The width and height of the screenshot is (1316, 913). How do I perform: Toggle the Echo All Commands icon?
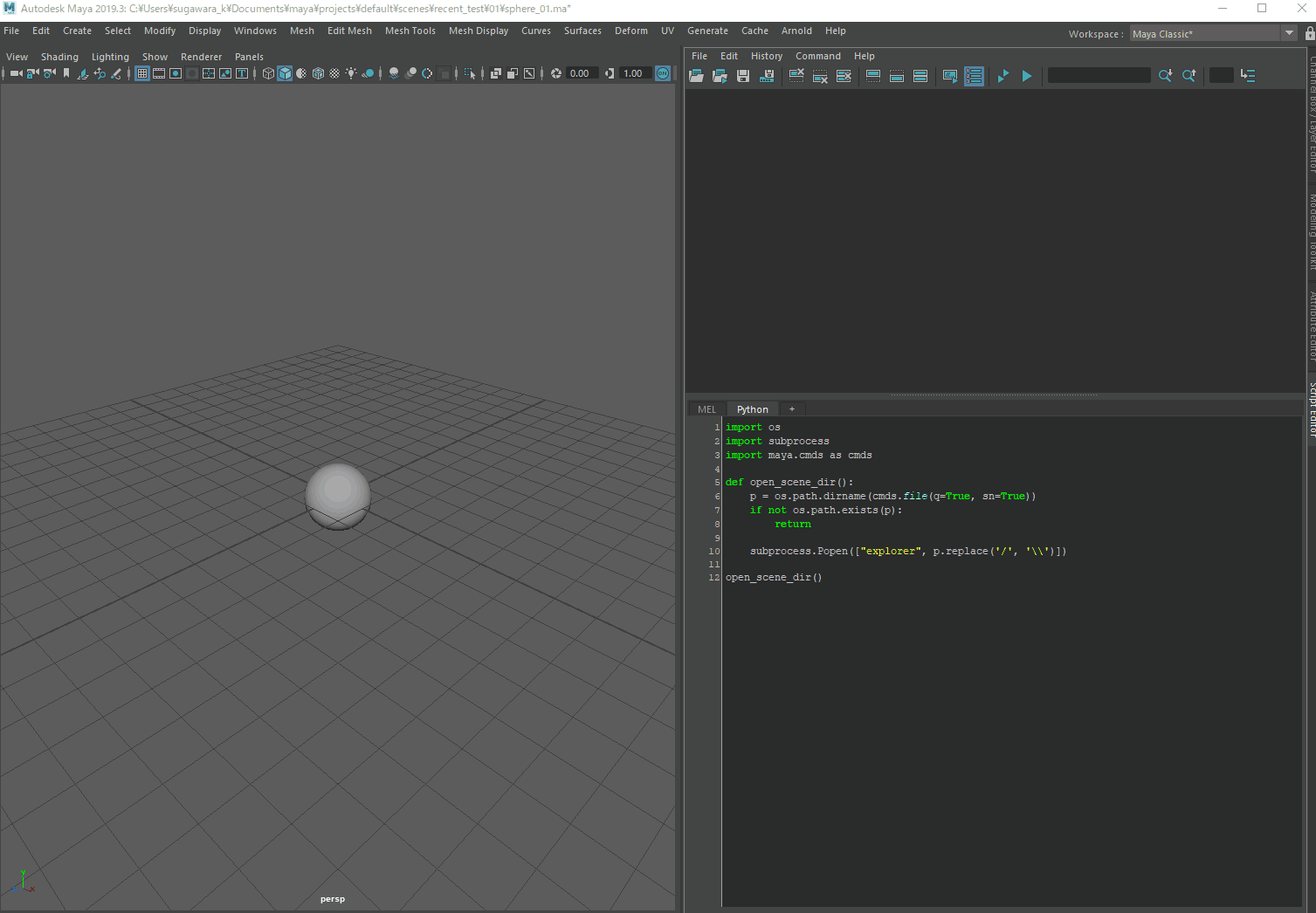[950, 76]
